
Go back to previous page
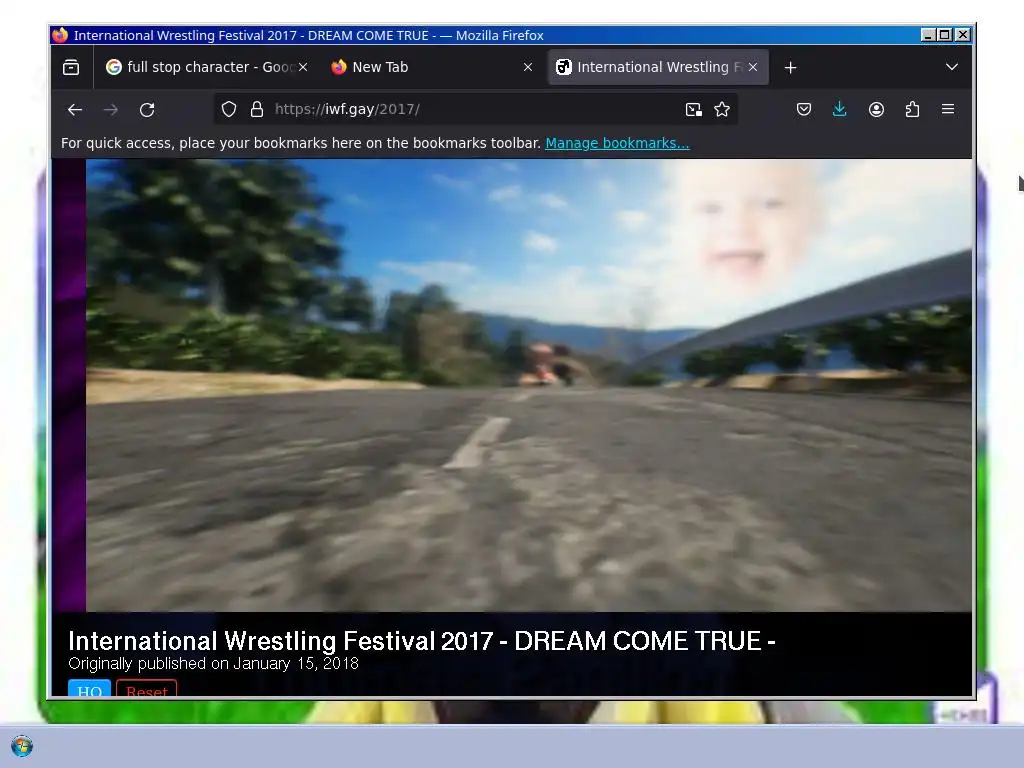(x=75, y=110)
